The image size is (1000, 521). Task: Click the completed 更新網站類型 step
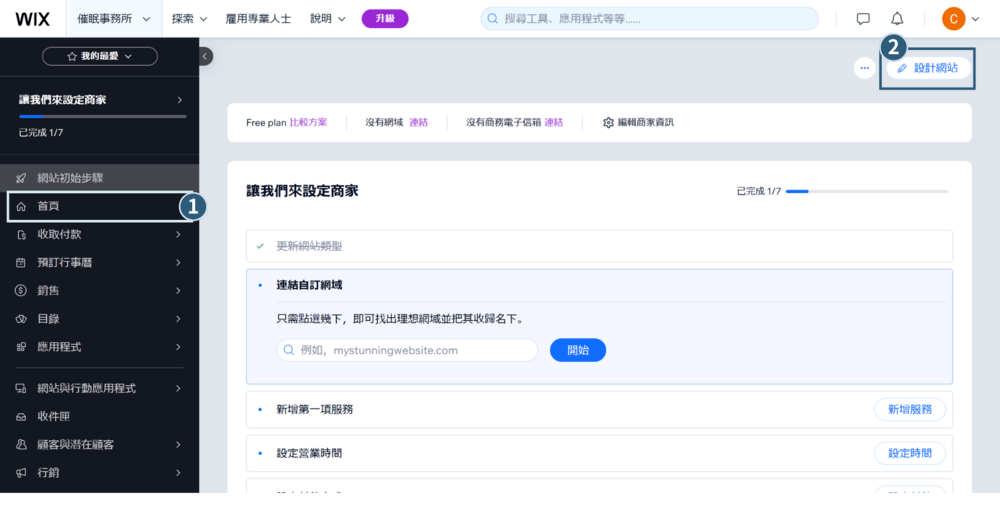(x=599, y=246)
